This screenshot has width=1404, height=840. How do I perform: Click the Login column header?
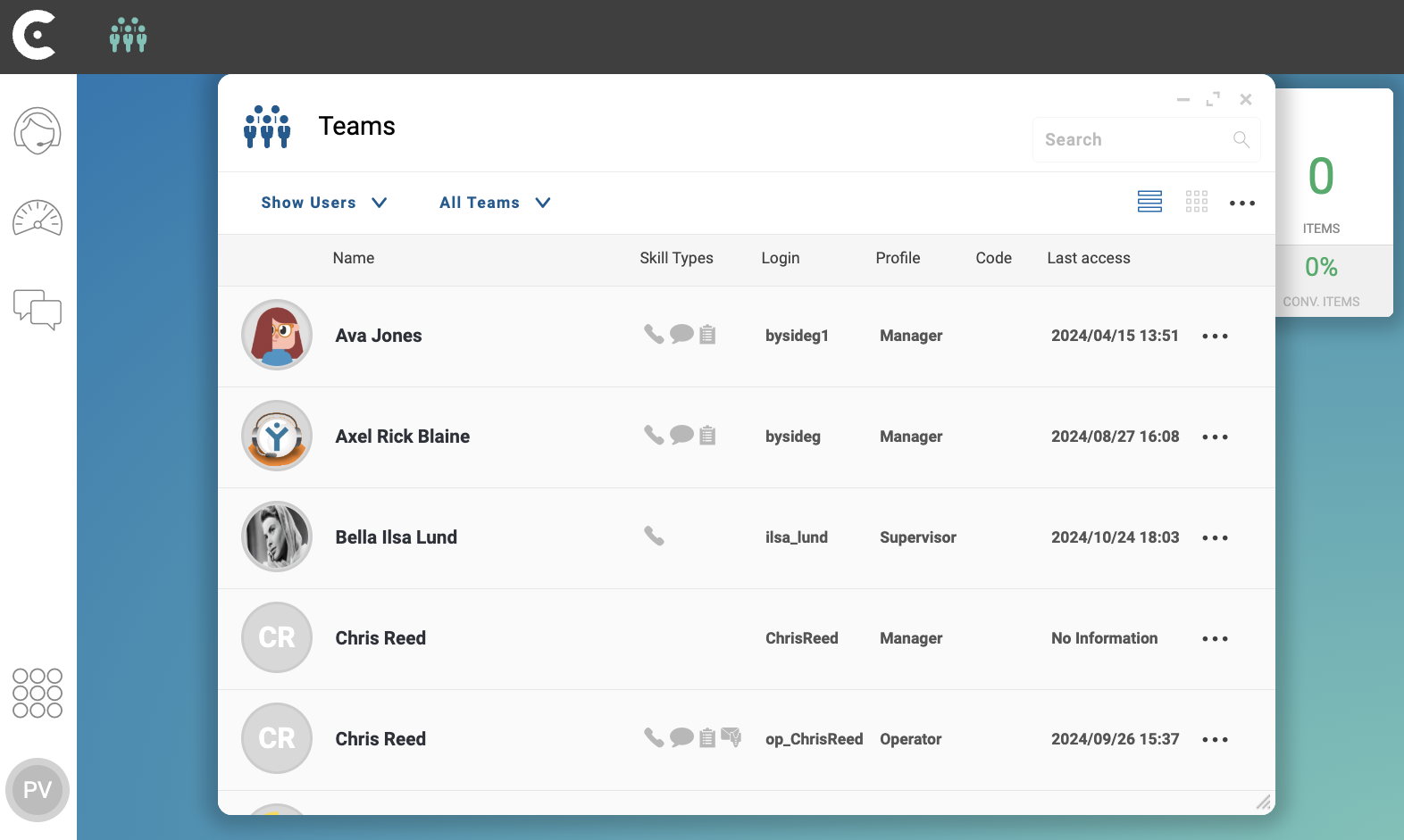[x=781, y=258]
